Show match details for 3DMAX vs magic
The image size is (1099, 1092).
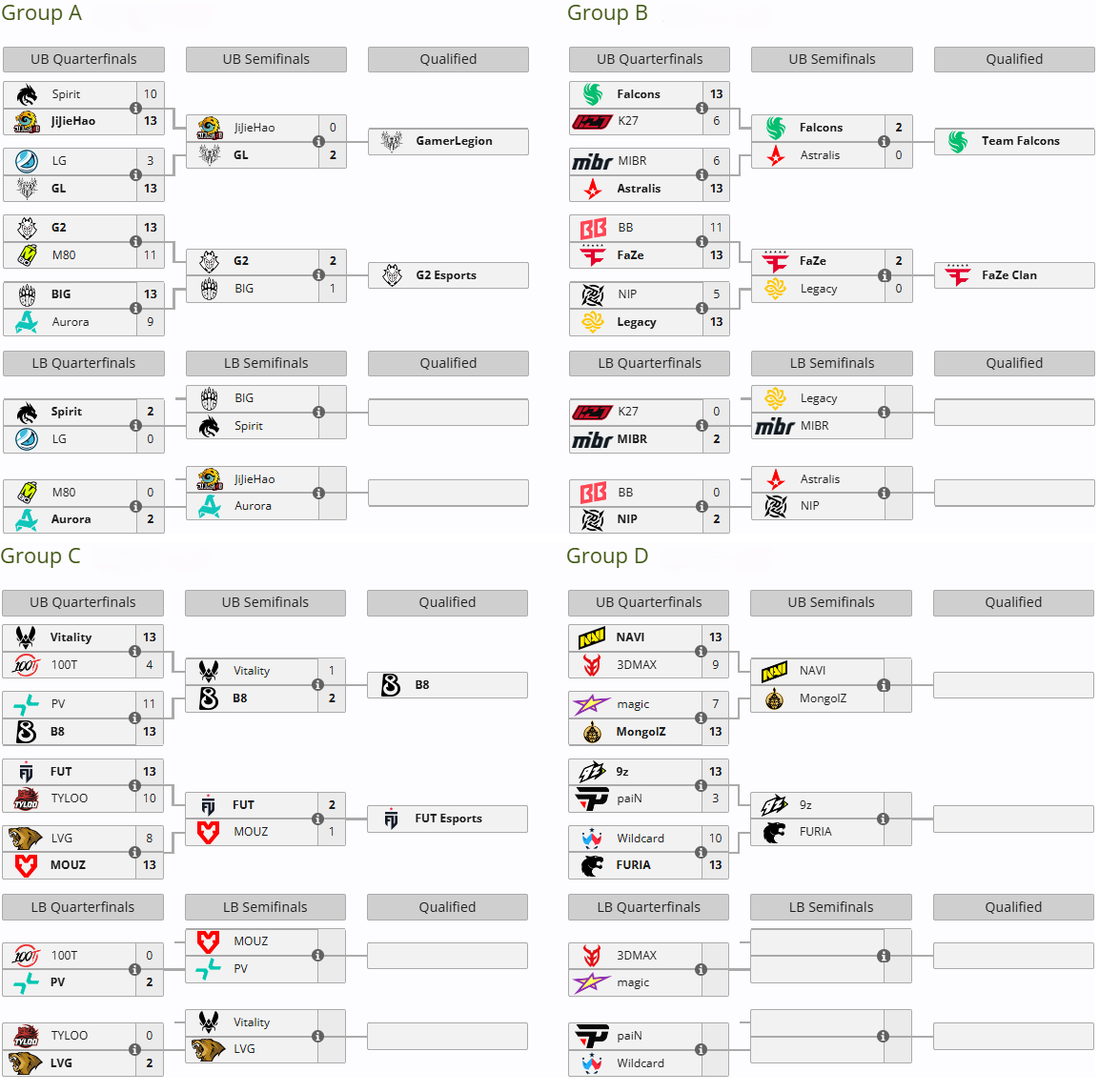[x=701, y=969]
